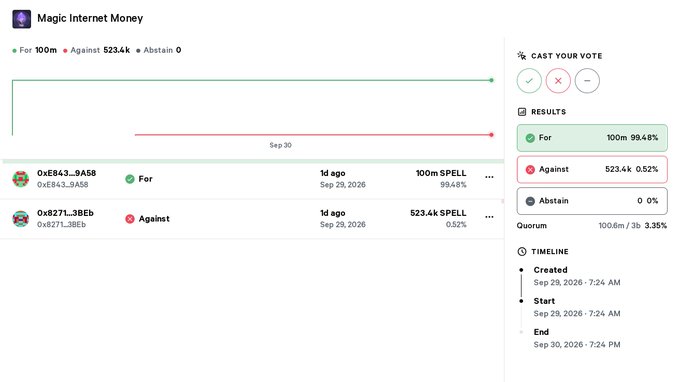Viewport: 680px width, 382px height.
Task: Open avatar of voter 0x8271...3BEb
Action: (x=21, y=219)
